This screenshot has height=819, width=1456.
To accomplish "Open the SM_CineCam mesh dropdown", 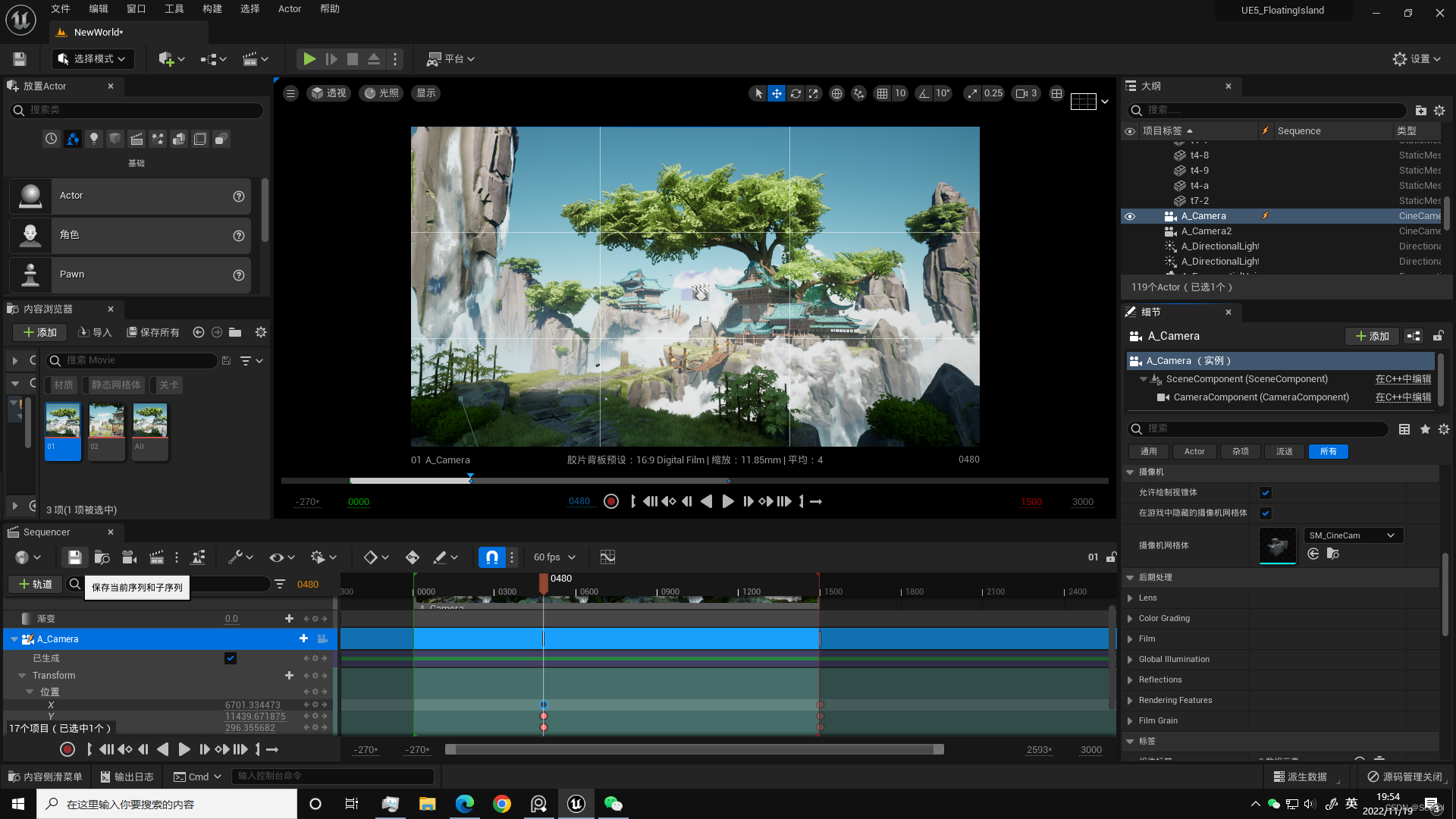I will [x=1352, y=535].
